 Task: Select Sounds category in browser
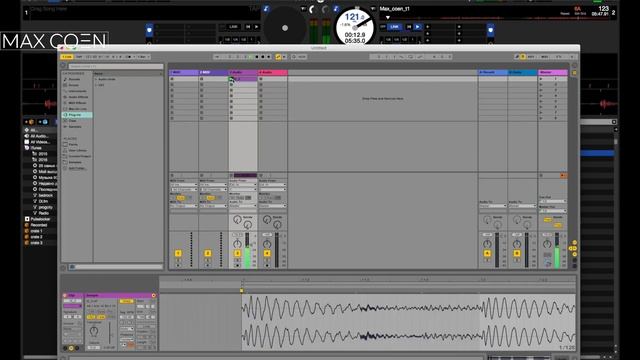[x=74, y=79]
